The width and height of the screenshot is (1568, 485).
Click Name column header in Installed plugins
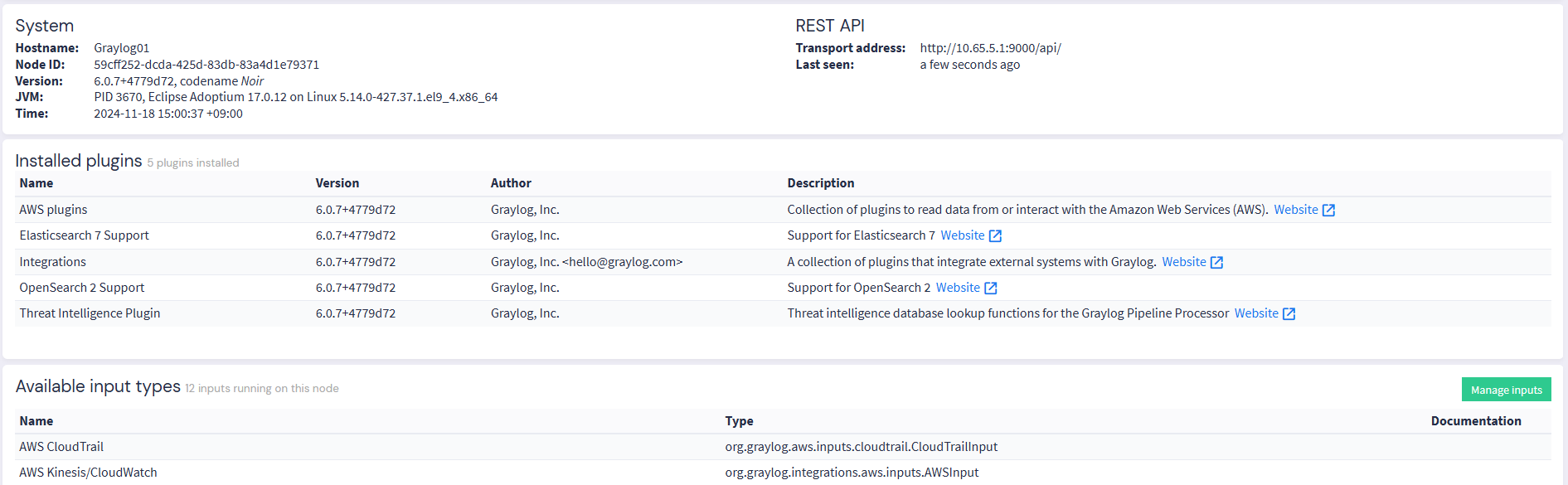coord(36,183)
